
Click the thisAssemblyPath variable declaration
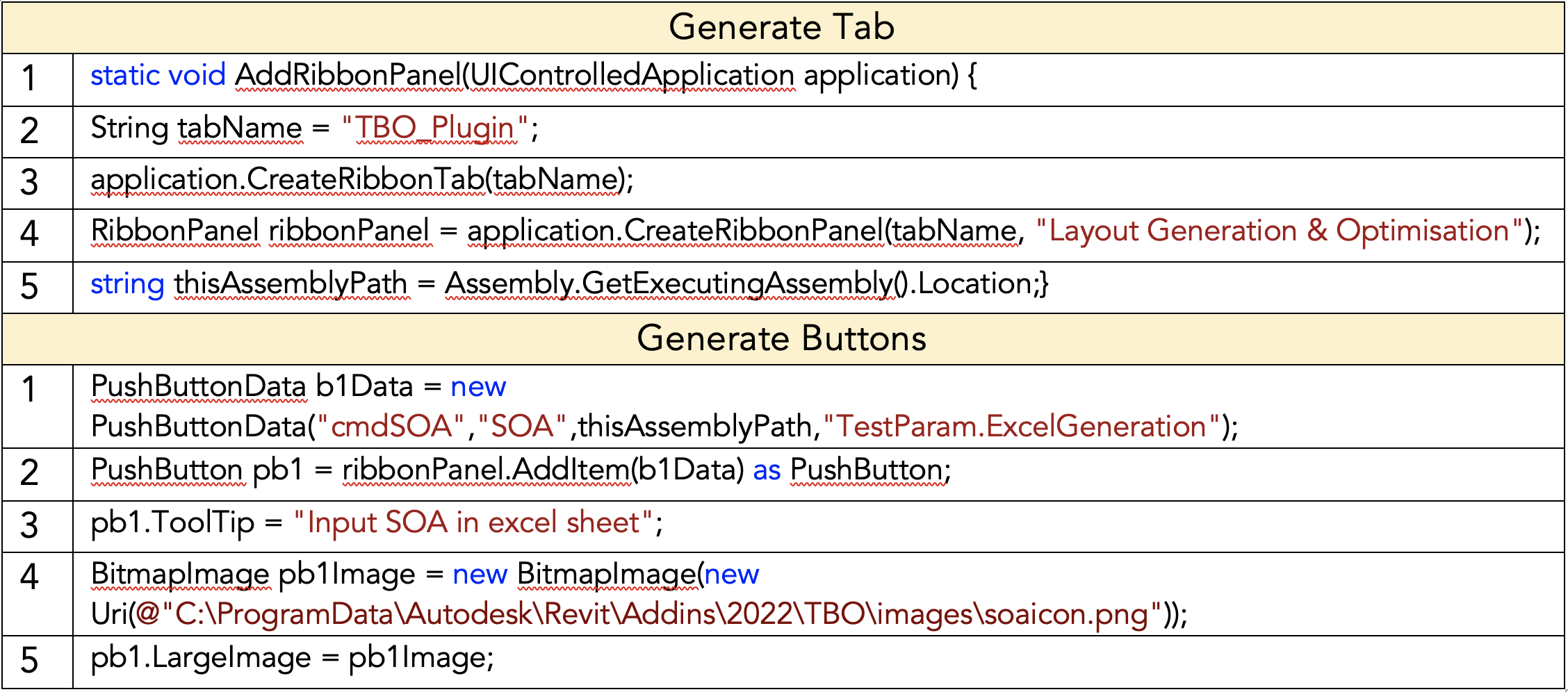point(291,284)
